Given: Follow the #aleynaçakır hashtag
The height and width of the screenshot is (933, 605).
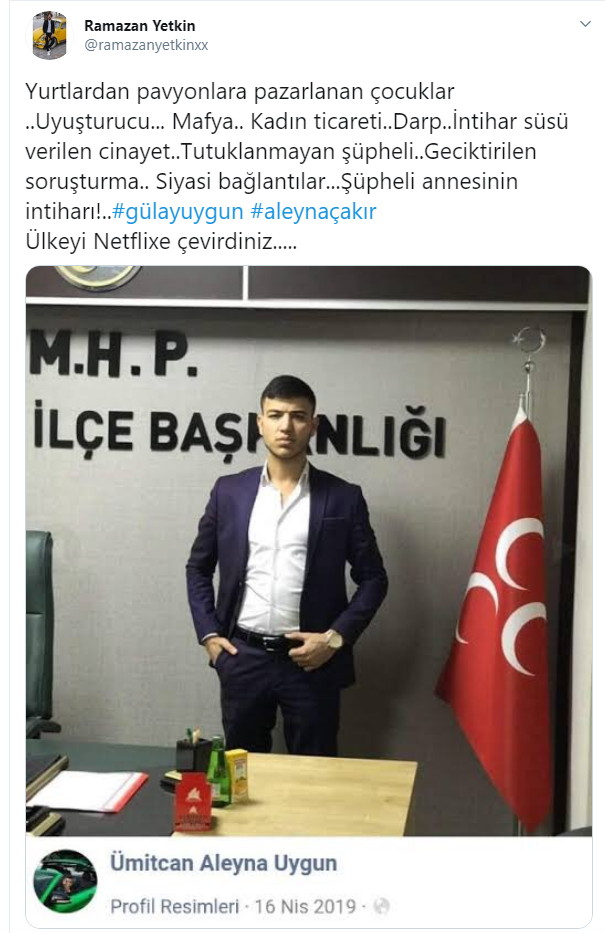Looking at the screenshot, I should tap(314, 211).
